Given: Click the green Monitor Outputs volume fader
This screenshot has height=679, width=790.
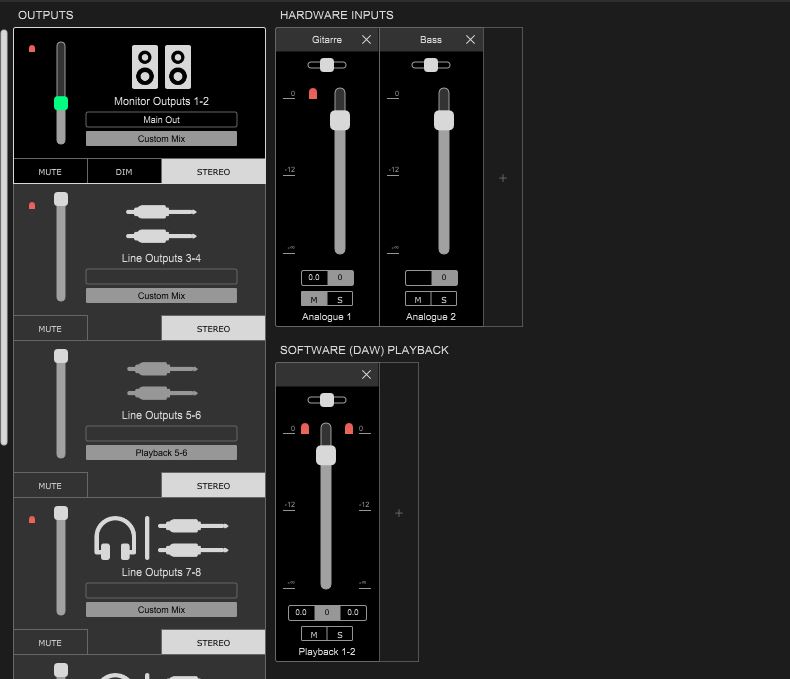Looking at the screenshot, I should 61,103.
